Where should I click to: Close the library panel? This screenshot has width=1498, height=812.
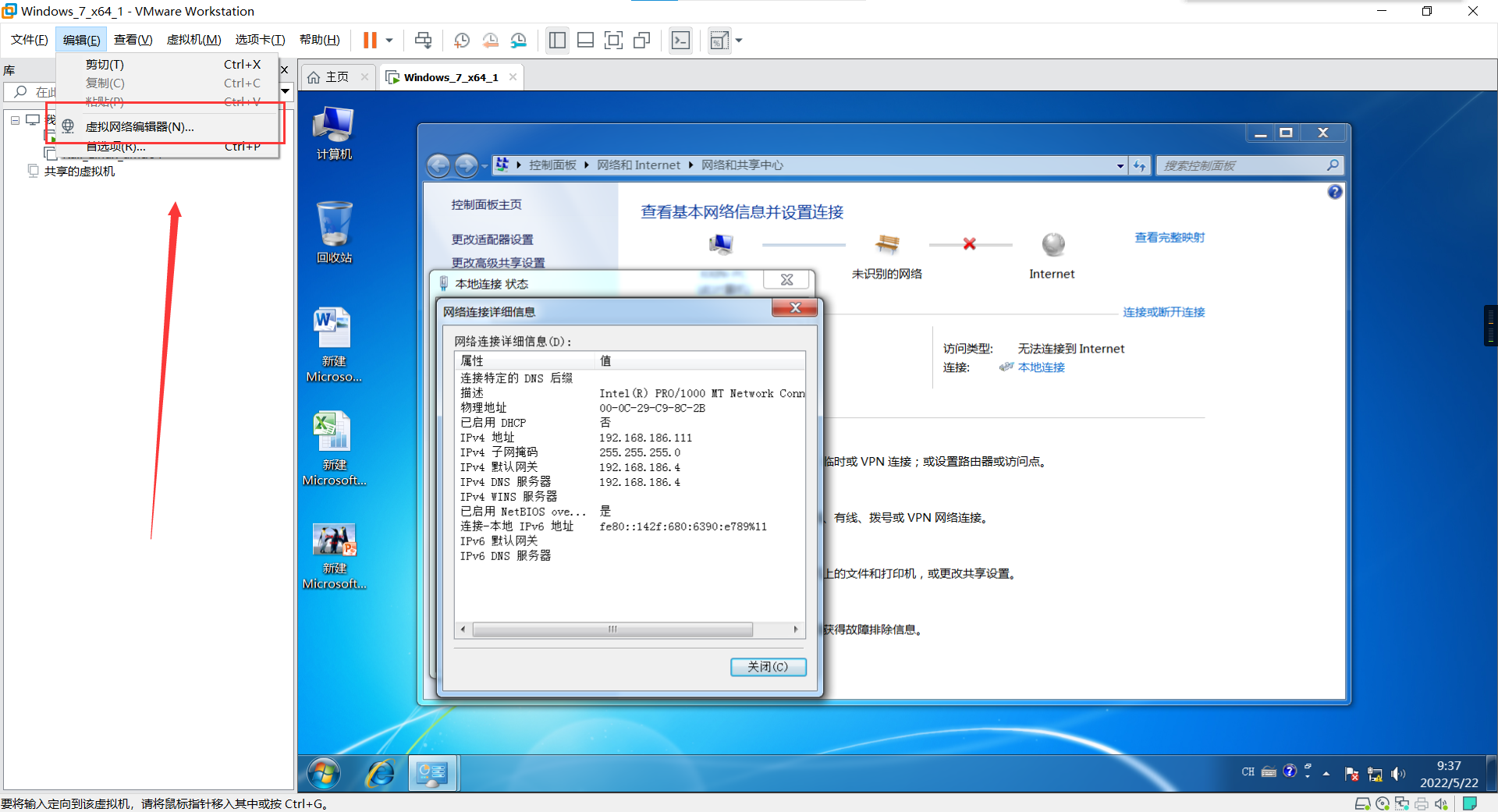click(285, 69)
